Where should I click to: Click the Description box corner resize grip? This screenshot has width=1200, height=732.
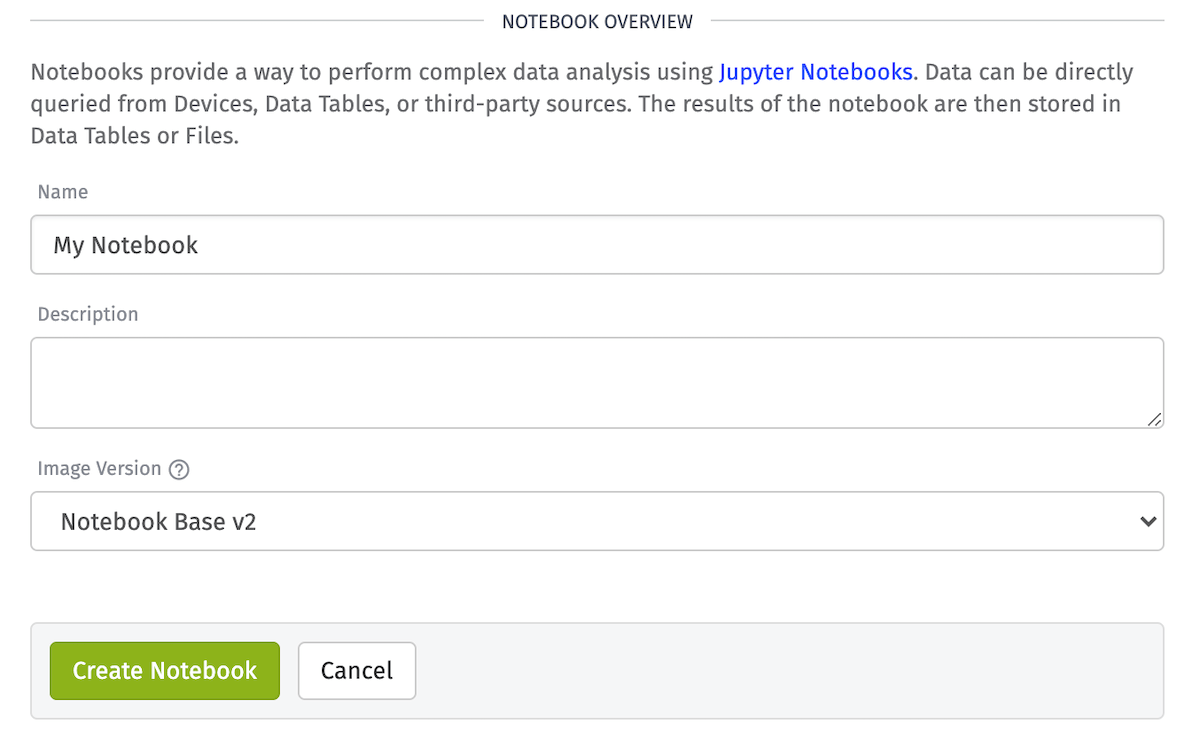click(x=1155, y=420)
